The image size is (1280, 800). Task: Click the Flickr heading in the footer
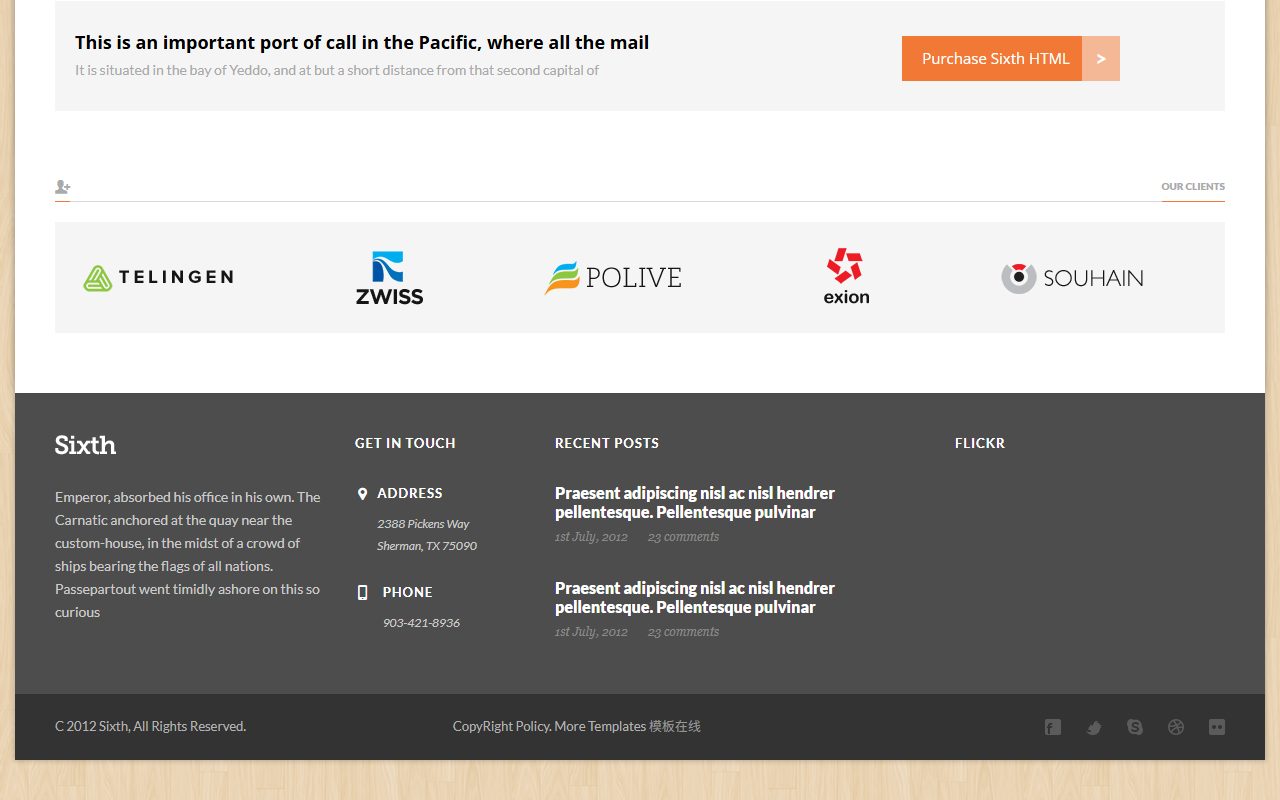[x=980, y=443]
